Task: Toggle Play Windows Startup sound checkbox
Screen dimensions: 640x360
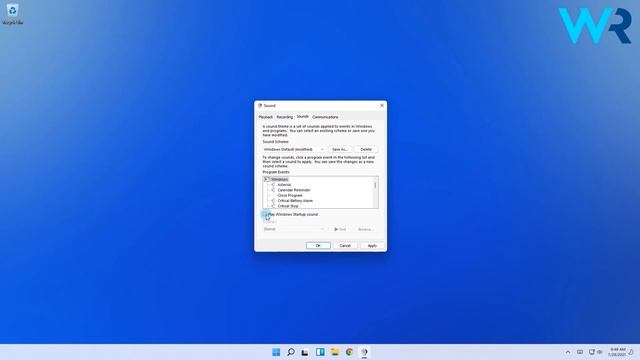Action: click(265, 214)
